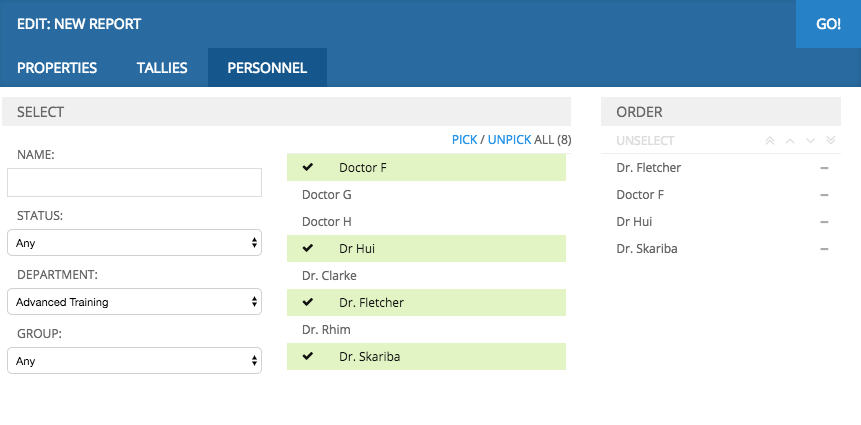Deselect the checked Dr. Fletcher row

coord(426,303)
